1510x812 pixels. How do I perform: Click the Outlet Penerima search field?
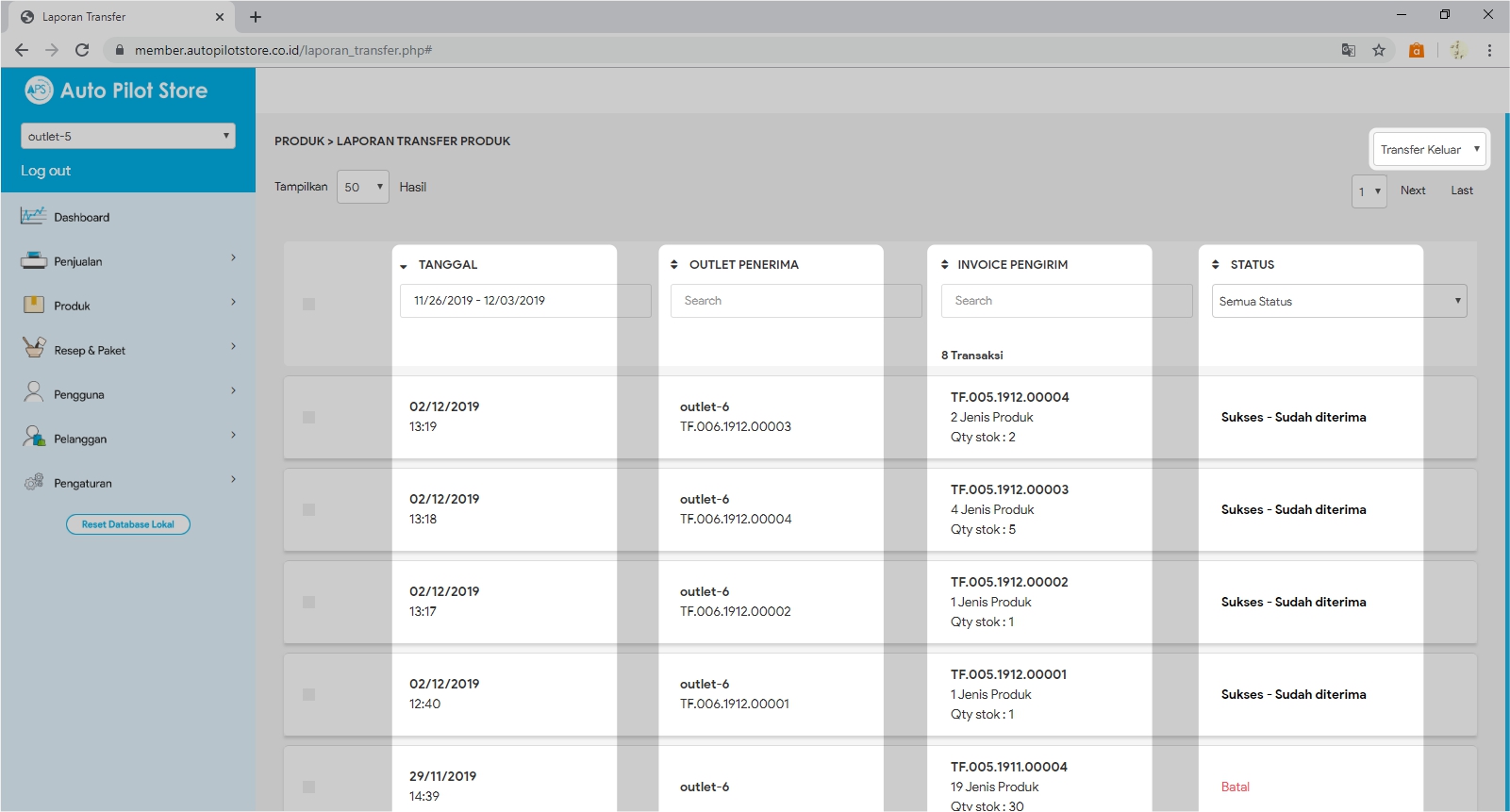(795, 301)
